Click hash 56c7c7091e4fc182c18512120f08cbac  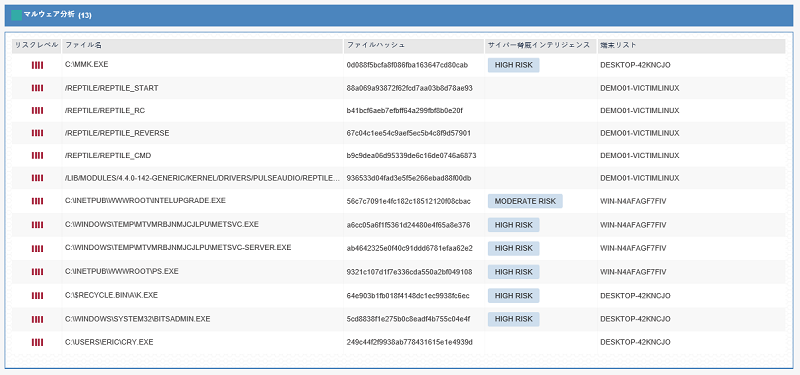[x=408, y=201]
